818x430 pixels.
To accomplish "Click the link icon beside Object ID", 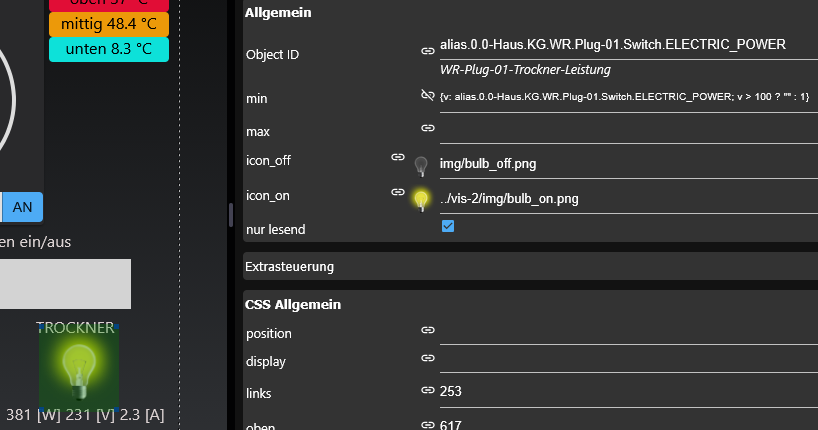I will click(428, 49).
